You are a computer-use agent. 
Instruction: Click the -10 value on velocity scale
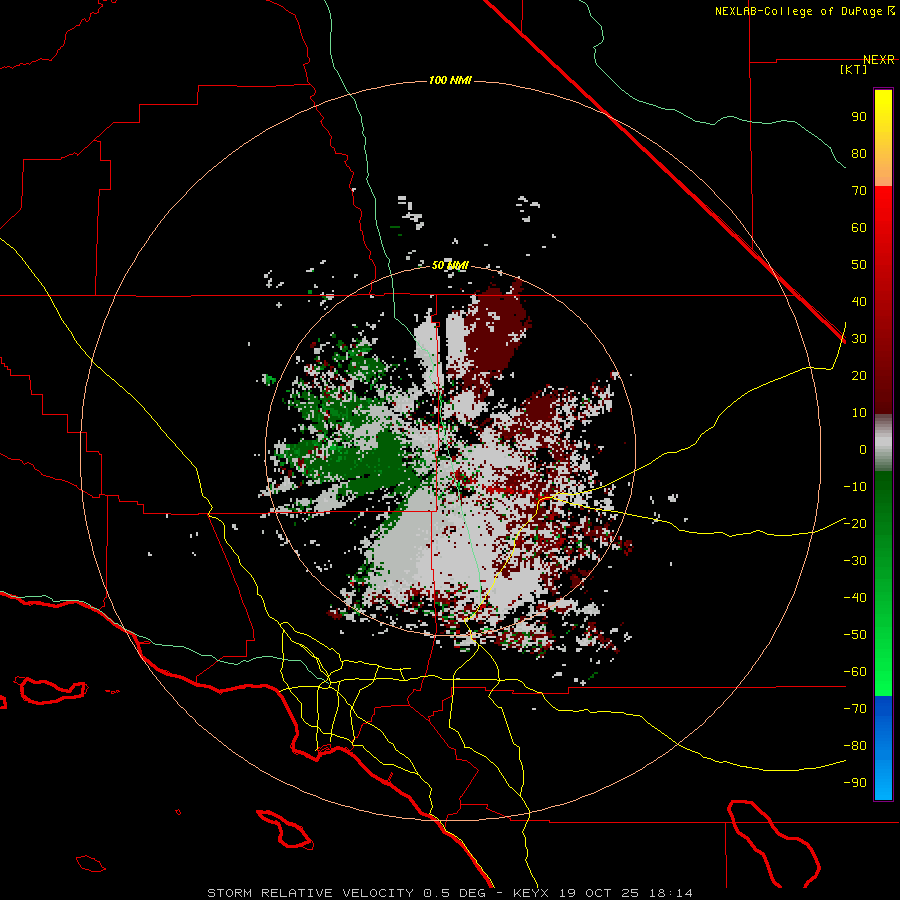click(855, 487)
